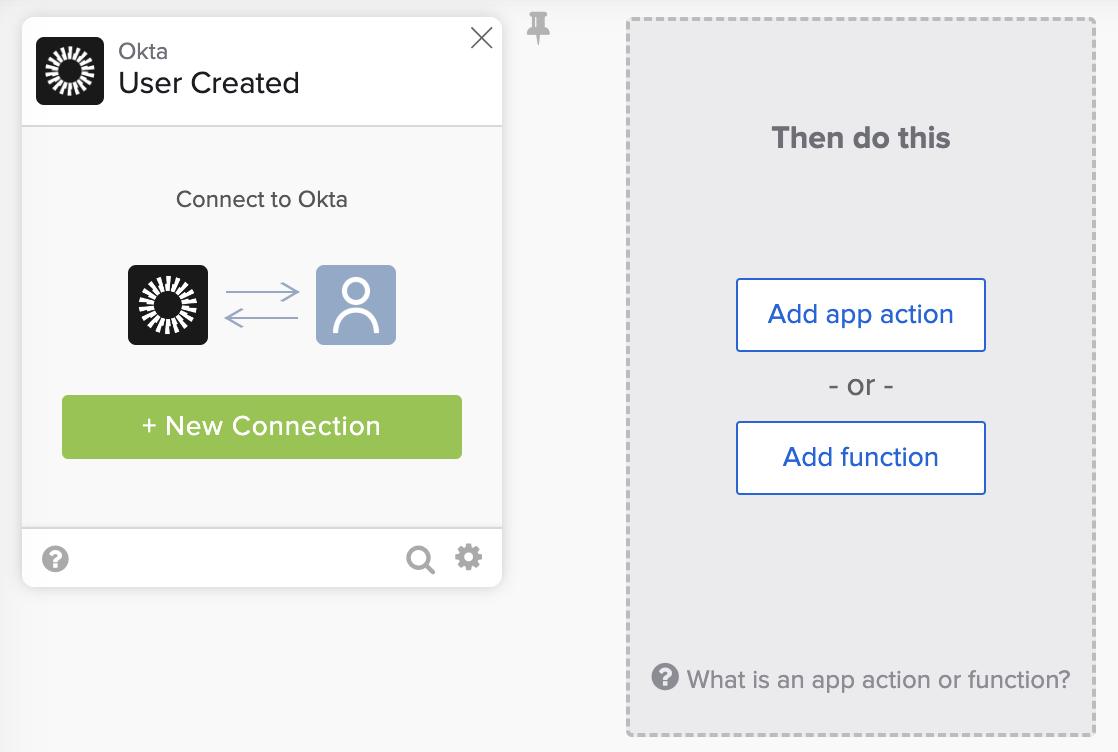Click the Okta logo in the card header

70,71
